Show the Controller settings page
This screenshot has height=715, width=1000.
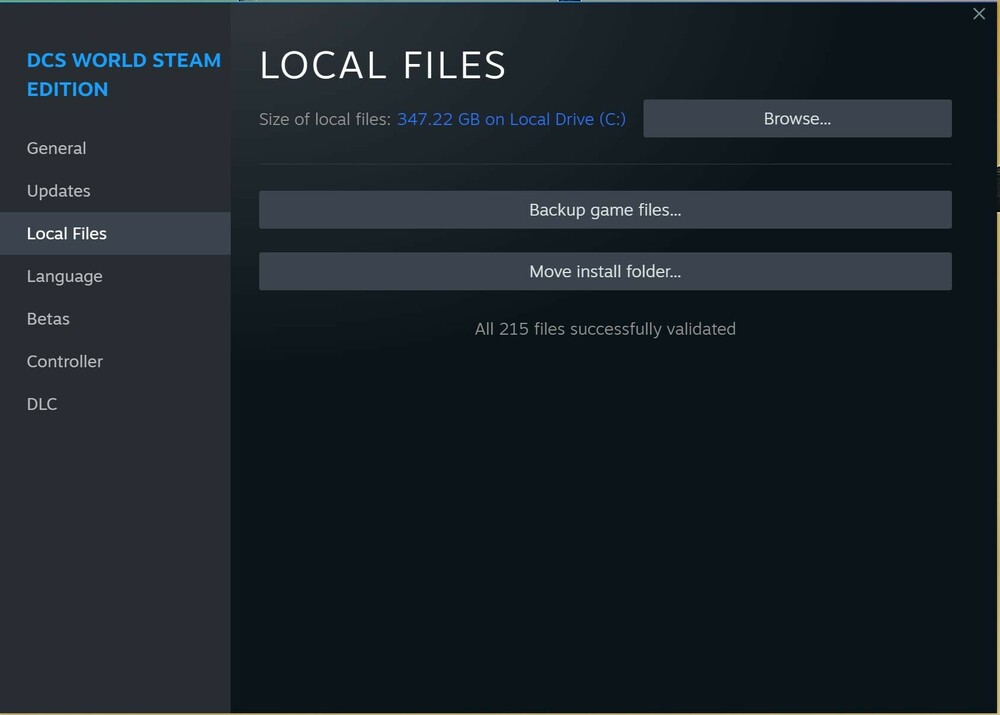[65, 362]
